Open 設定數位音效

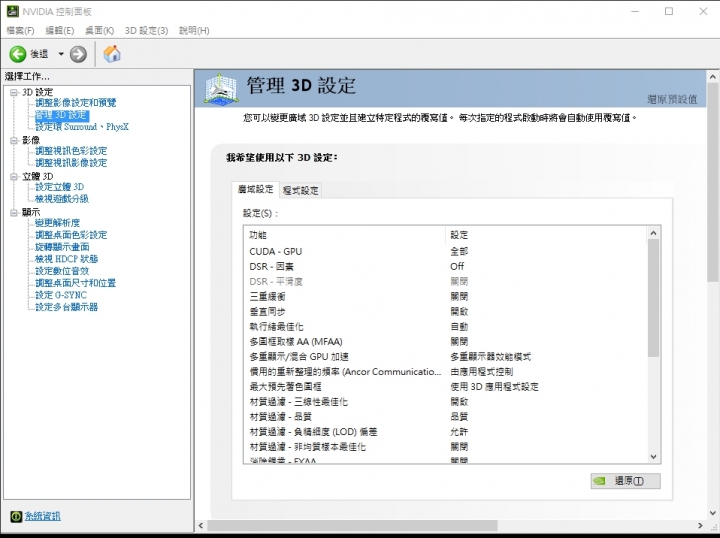coord(62,271)
